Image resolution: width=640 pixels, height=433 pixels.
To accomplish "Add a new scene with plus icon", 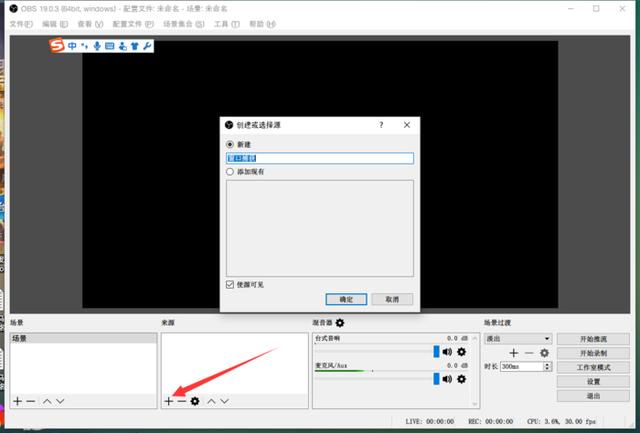I will pos(17,401).
